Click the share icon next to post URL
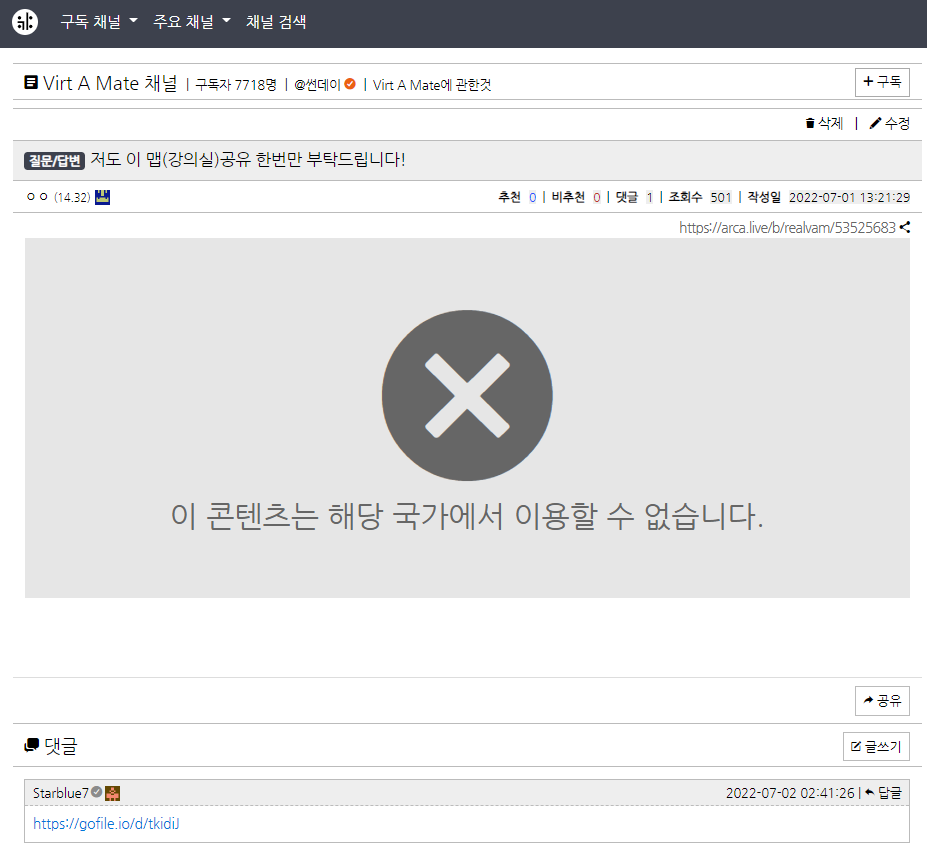The width and height of the screenshot is (927, 853). click(905, 227)
